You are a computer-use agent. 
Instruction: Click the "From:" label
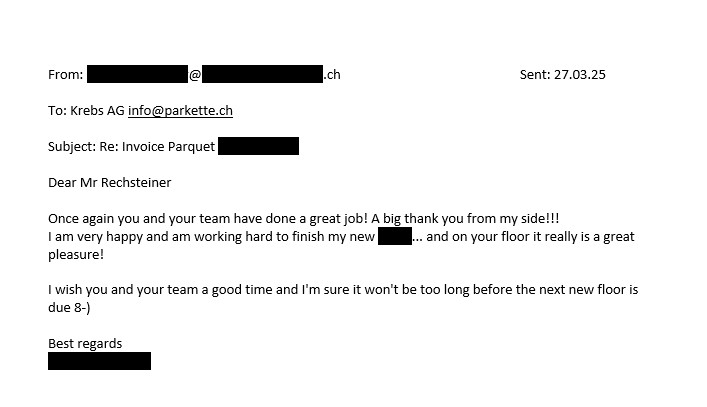[x=65, y=74]
